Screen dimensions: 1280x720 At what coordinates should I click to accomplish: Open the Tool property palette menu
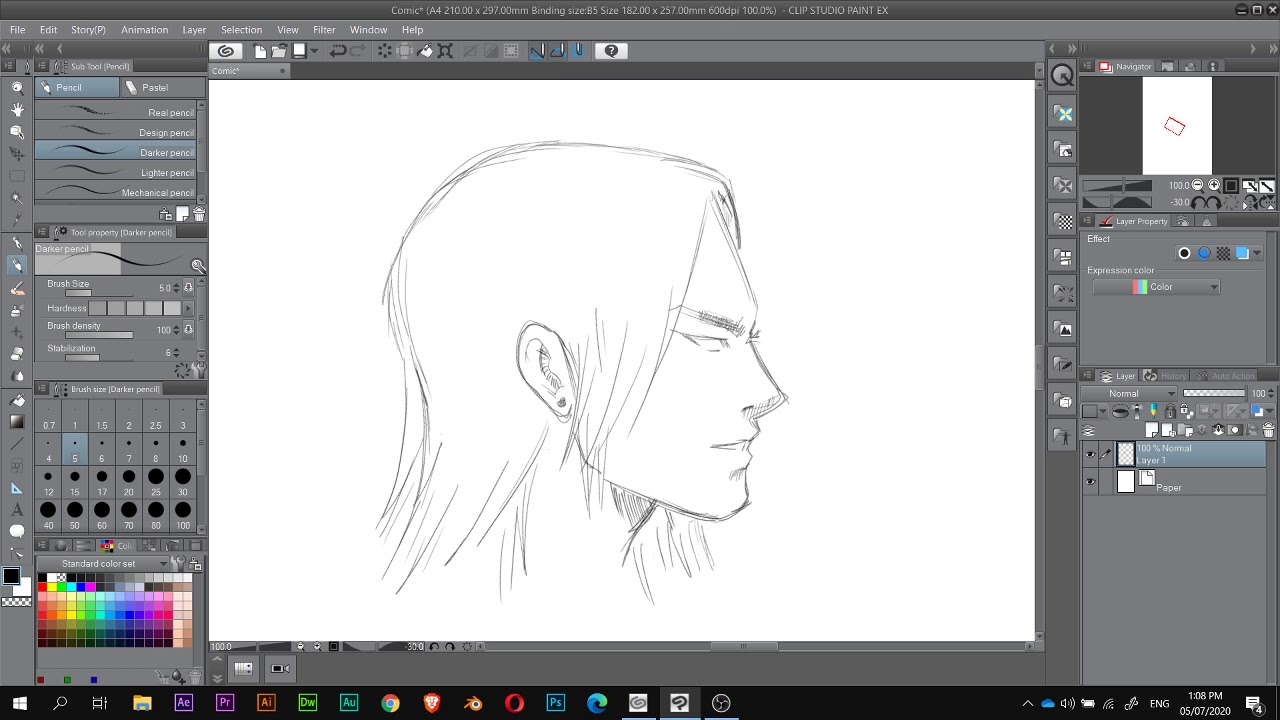(x=41, y=232)
